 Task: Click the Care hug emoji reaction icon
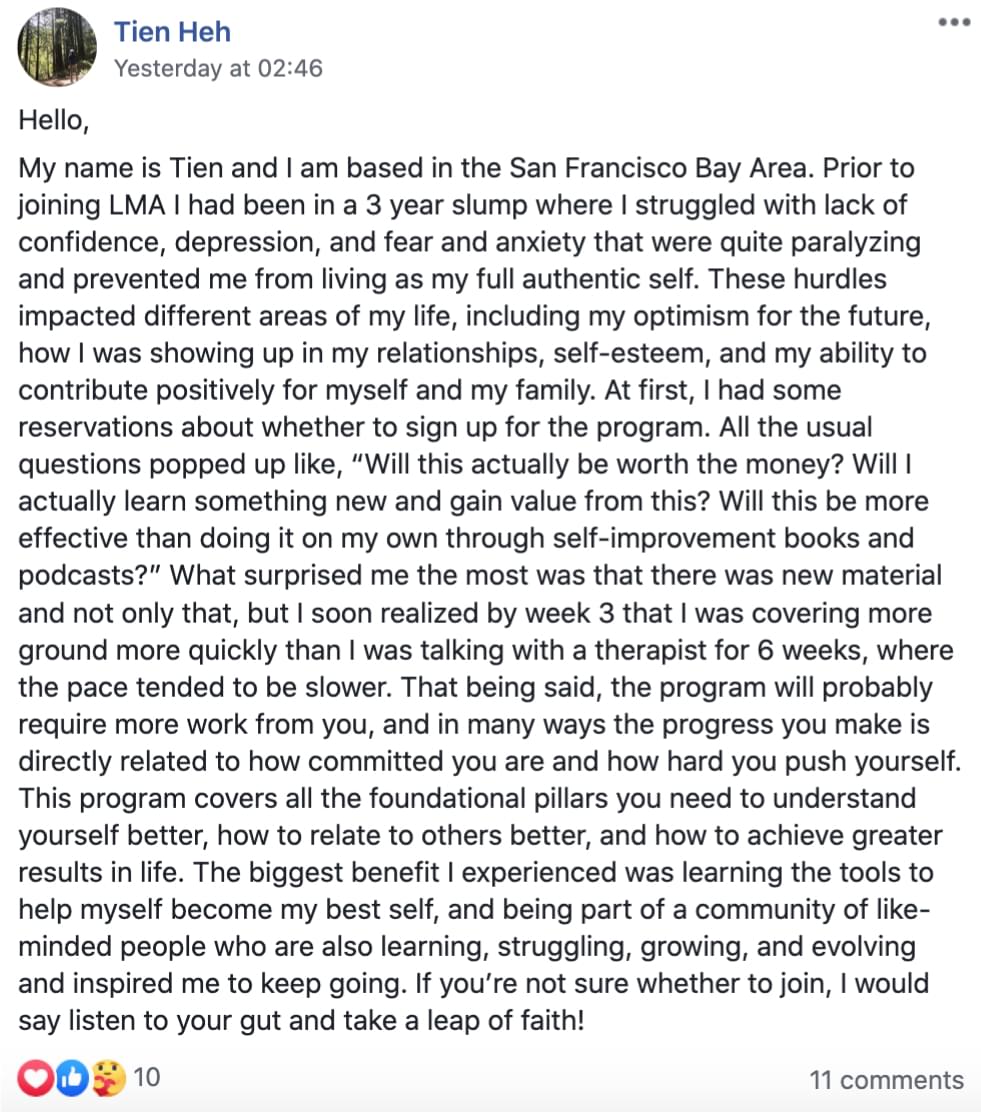click(108, 1078)
